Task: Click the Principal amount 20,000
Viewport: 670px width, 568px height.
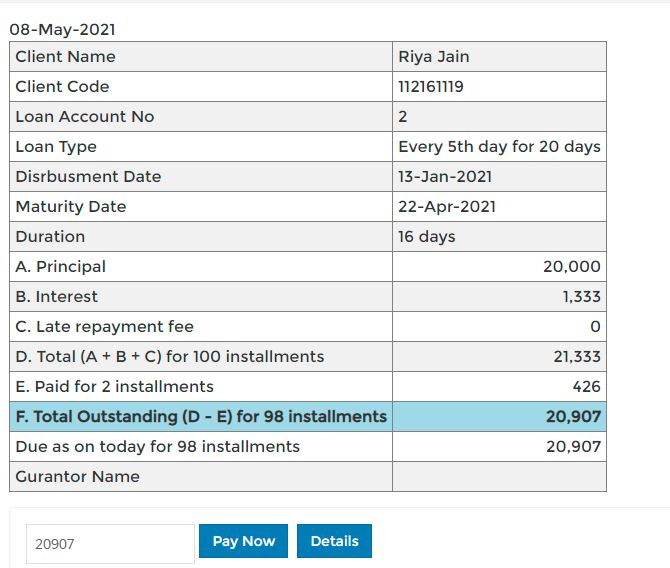Action: point(572,266)
